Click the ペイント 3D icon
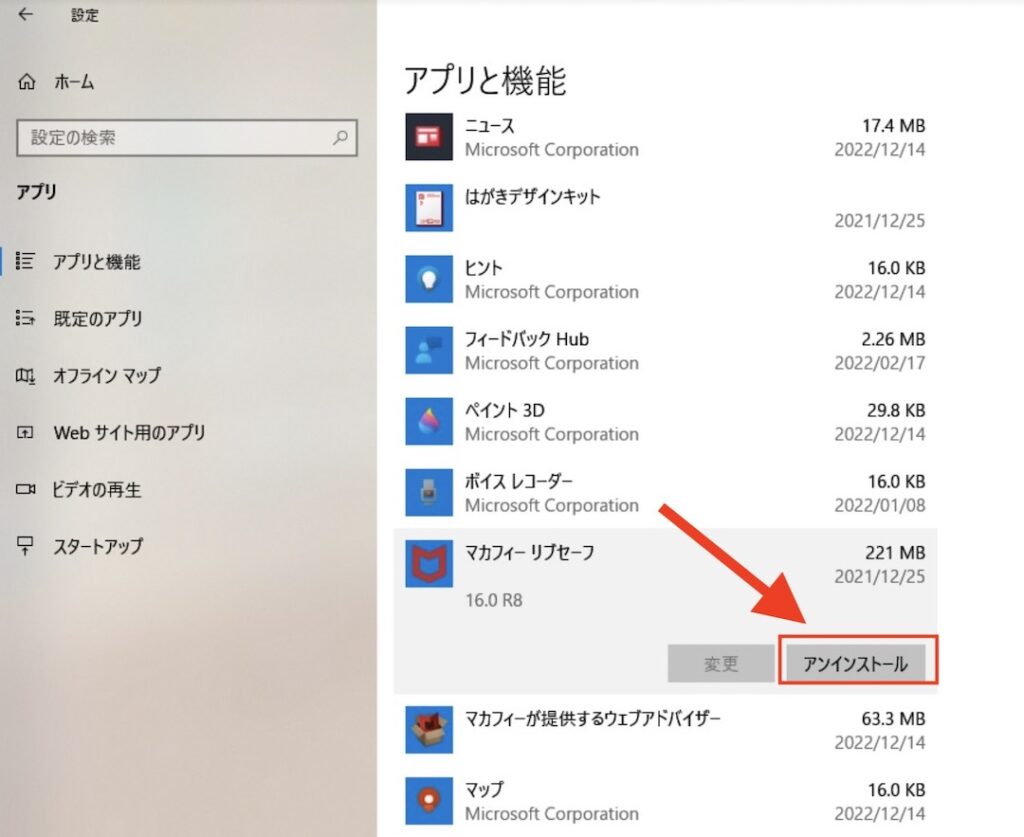The height and width of the screenshot is (837, 1024). point(428,421)
